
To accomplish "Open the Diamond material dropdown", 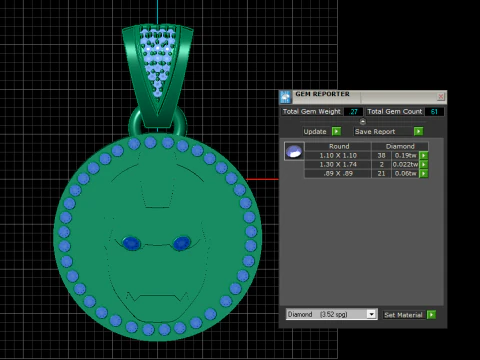I will point(371,314).
